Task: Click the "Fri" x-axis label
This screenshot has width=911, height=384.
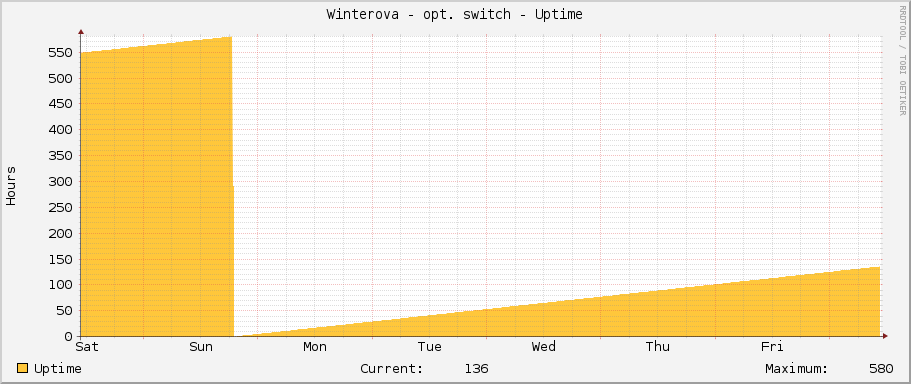Action: pyautogui.click(x=772, y=347)
